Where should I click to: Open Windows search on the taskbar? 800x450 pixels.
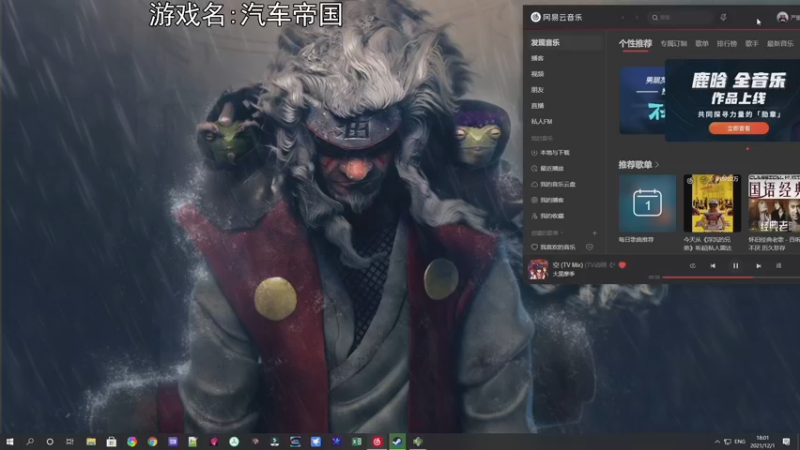[x=30, y=442]
